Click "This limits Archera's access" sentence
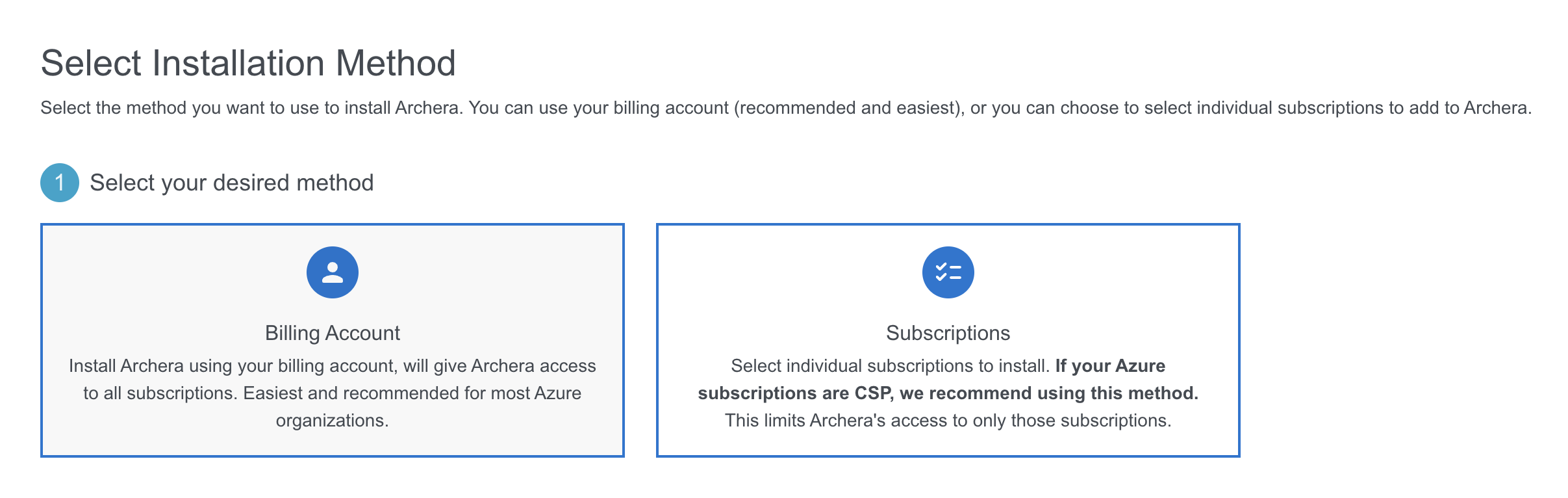Screen dimensions: 1568x498 (948, 421)
